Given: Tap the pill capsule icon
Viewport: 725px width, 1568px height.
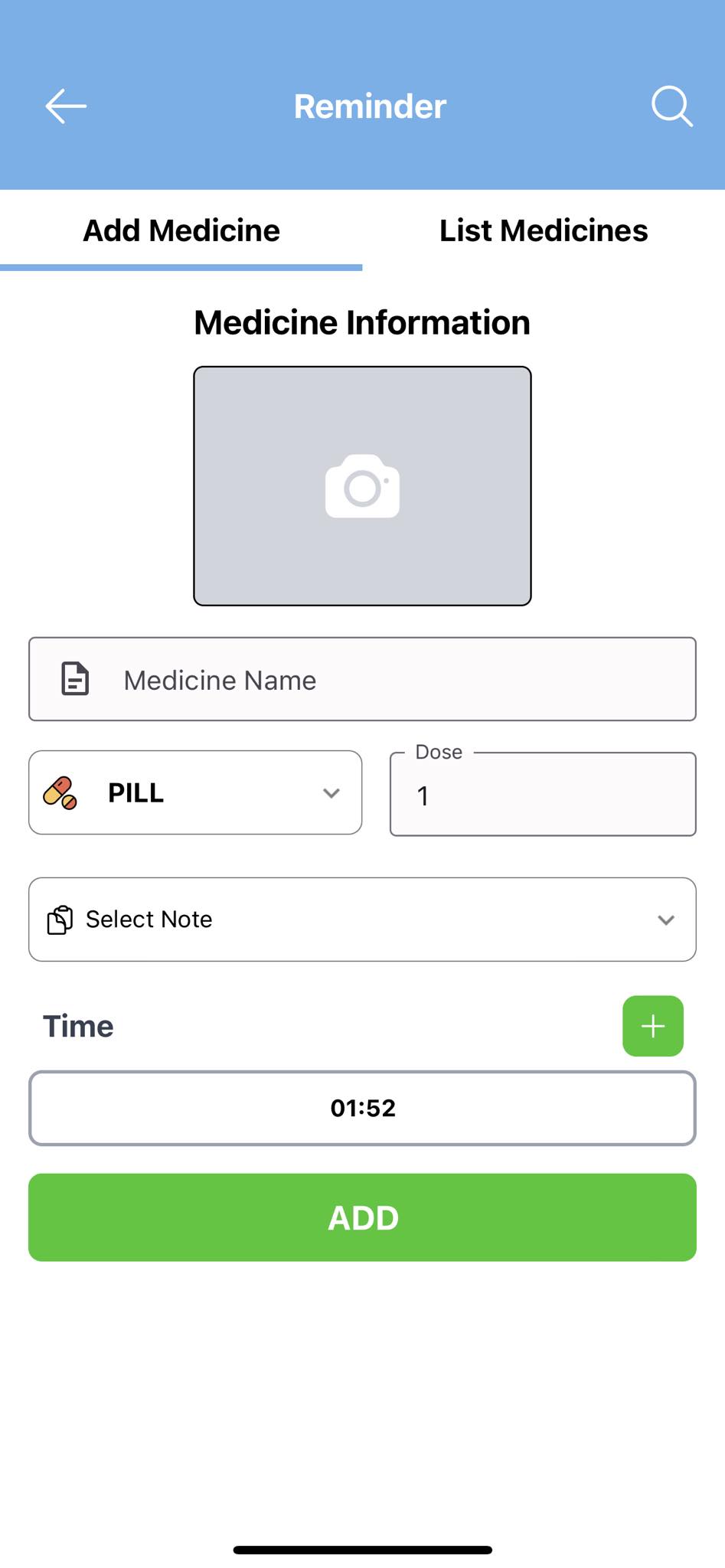Looking at the screenshot, I should tap(60, 792).
